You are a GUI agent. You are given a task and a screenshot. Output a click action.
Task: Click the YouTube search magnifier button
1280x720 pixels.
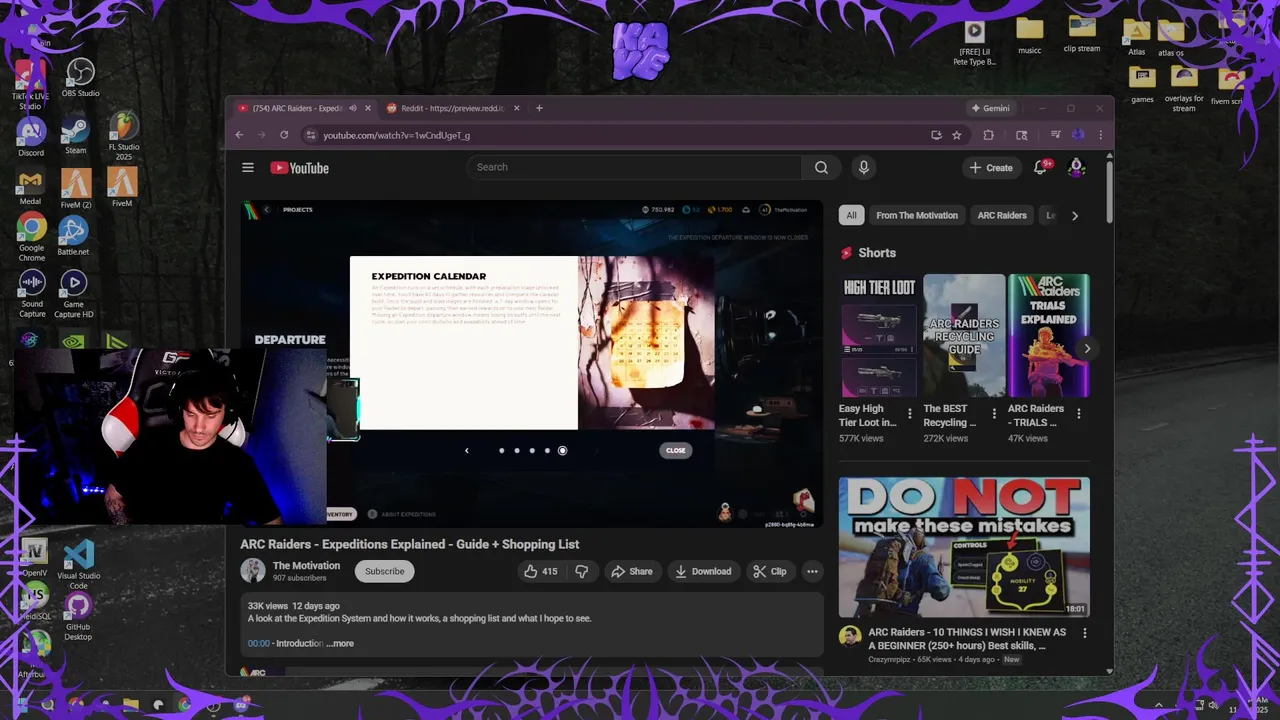pos(821,167)
